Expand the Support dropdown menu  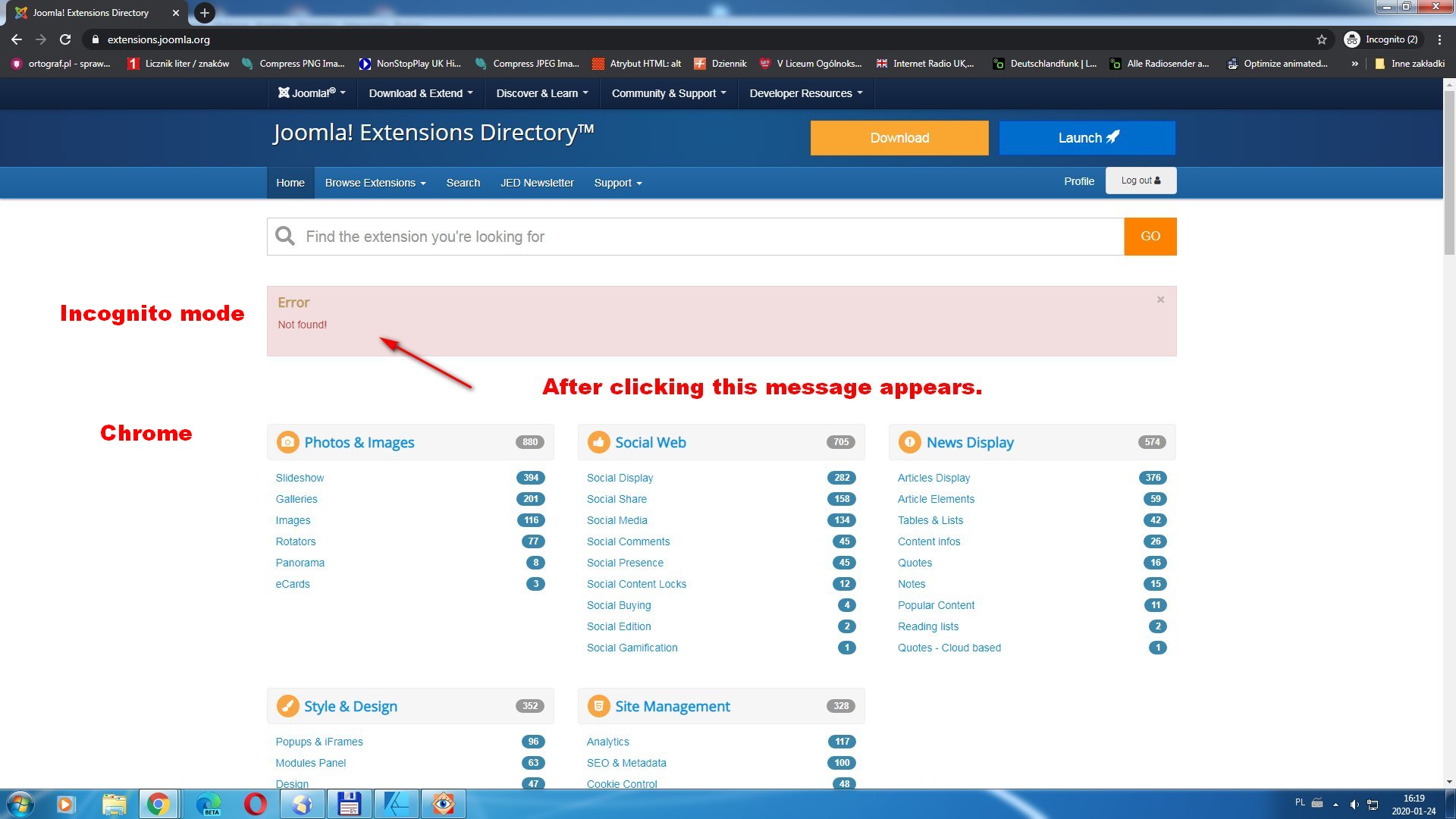coord(617,182)
